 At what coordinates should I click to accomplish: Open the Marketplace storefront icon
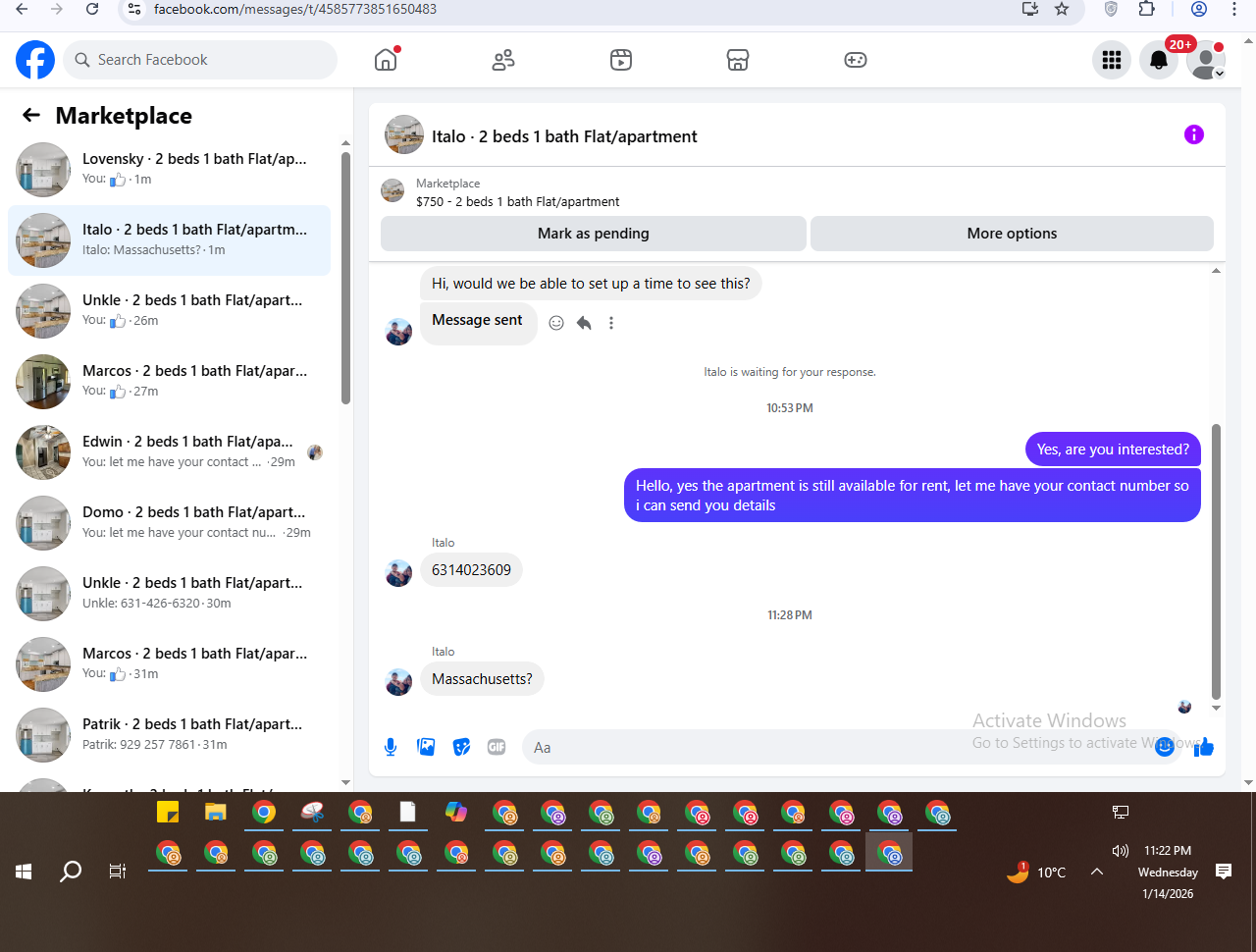[x=738, y=60]
